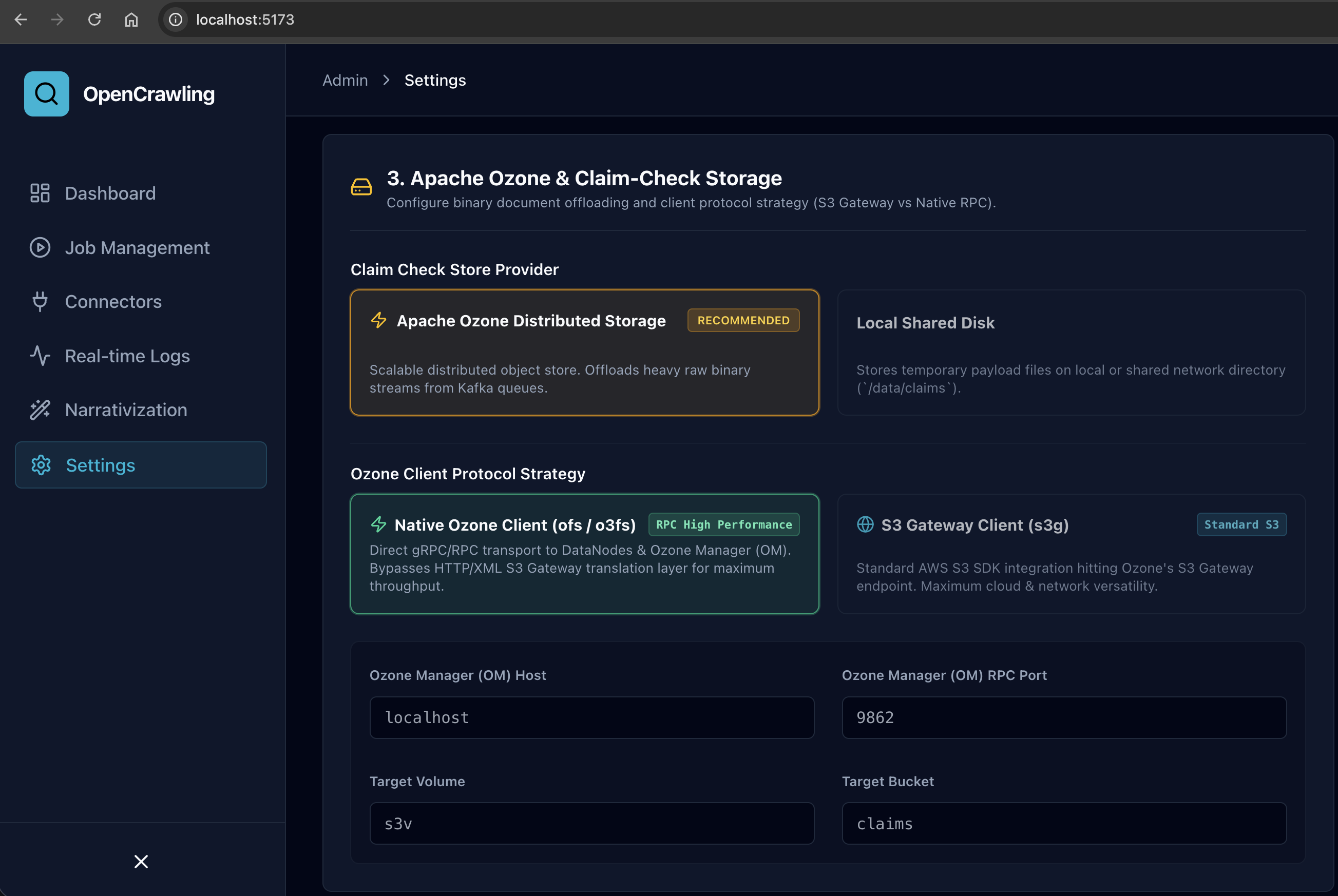Click the 'Configure binary document offloading' subtitle
The image size is (1338, 896).
coord(691,202)
